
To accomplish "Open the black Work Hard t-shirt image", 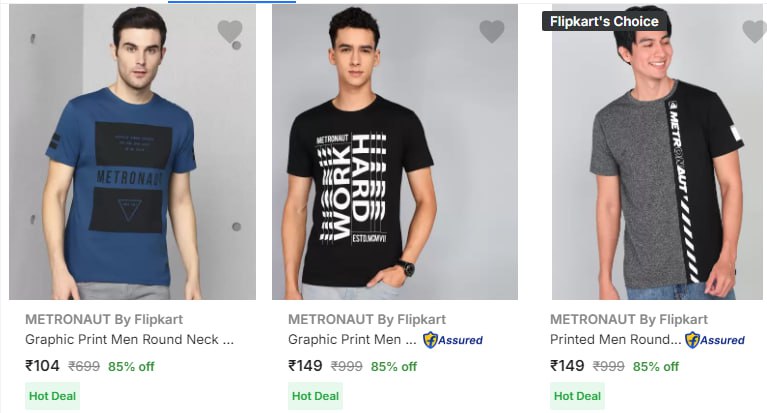I will pos(394,160).
